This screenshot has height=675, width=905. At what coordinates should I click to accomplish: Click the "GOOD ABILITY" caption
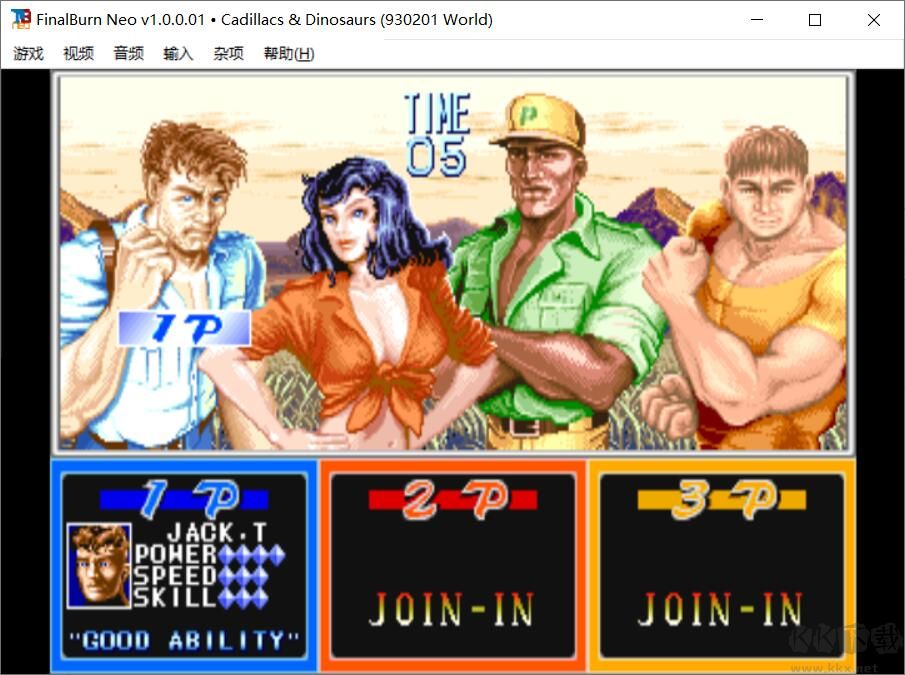pos(184,640)
